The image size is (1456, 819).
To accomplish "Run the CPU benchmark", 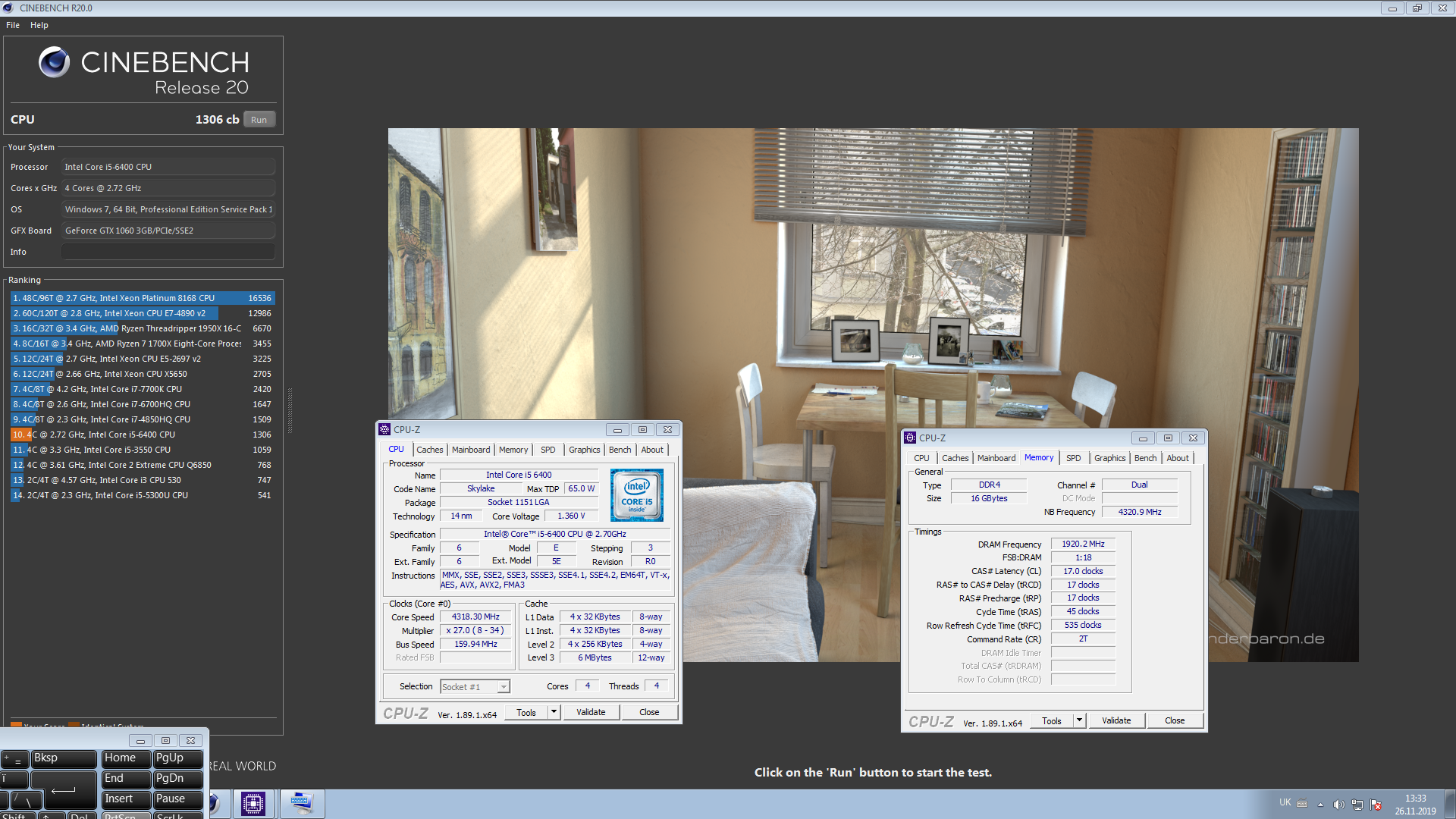I will click(259, 120).
